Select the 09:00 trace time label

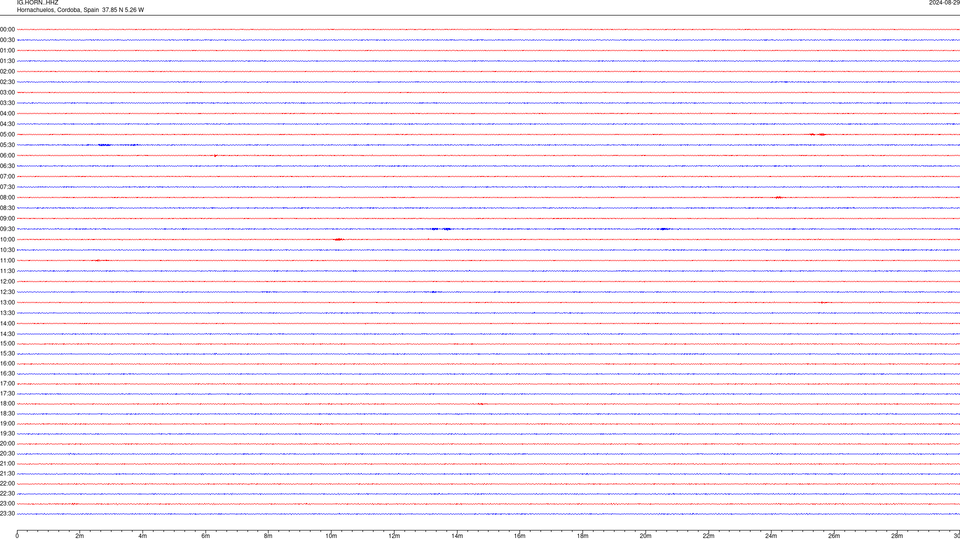pos(7,219)
